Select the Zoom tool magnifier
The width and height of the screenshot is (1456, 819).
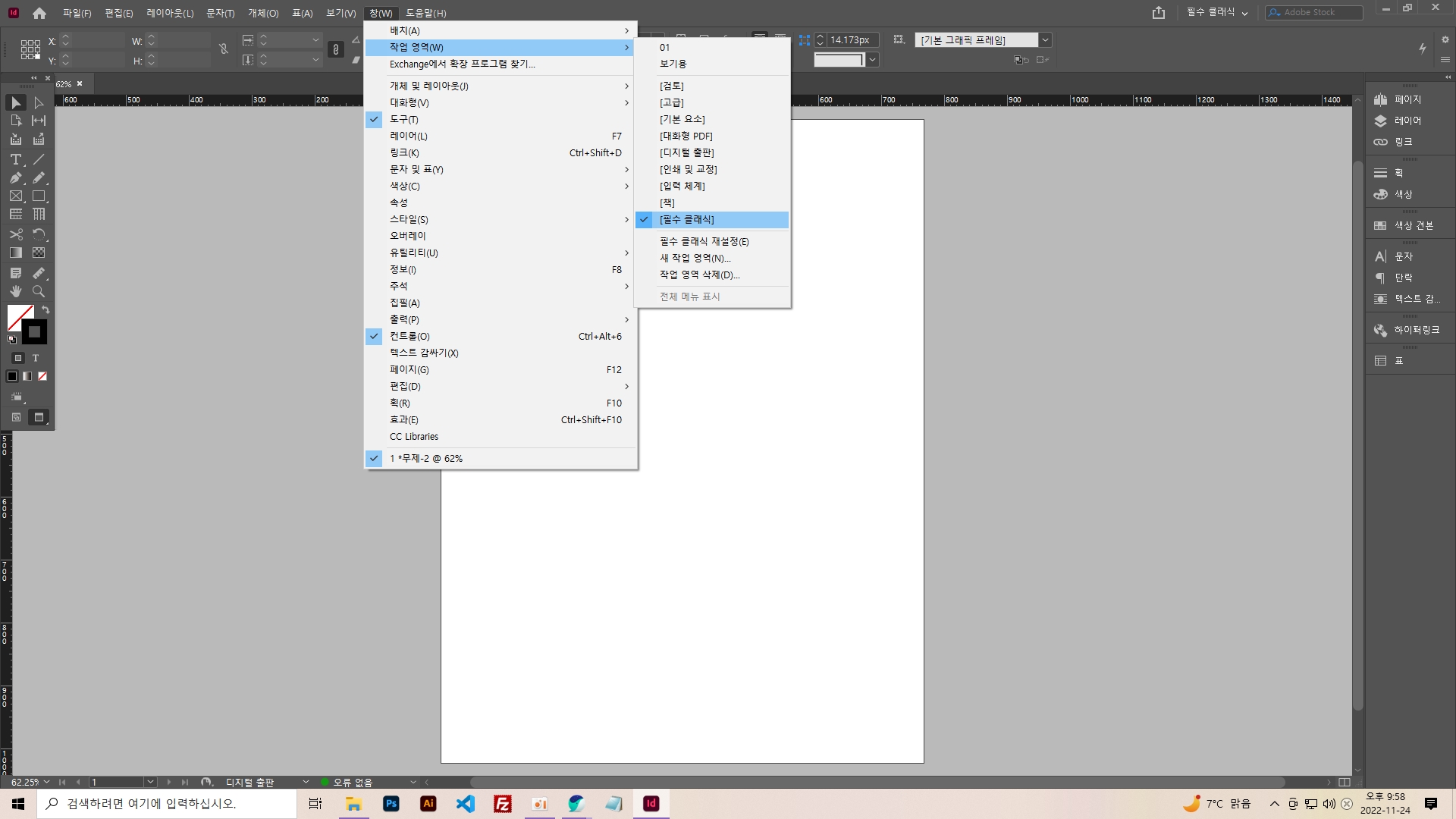coord(39,291)
